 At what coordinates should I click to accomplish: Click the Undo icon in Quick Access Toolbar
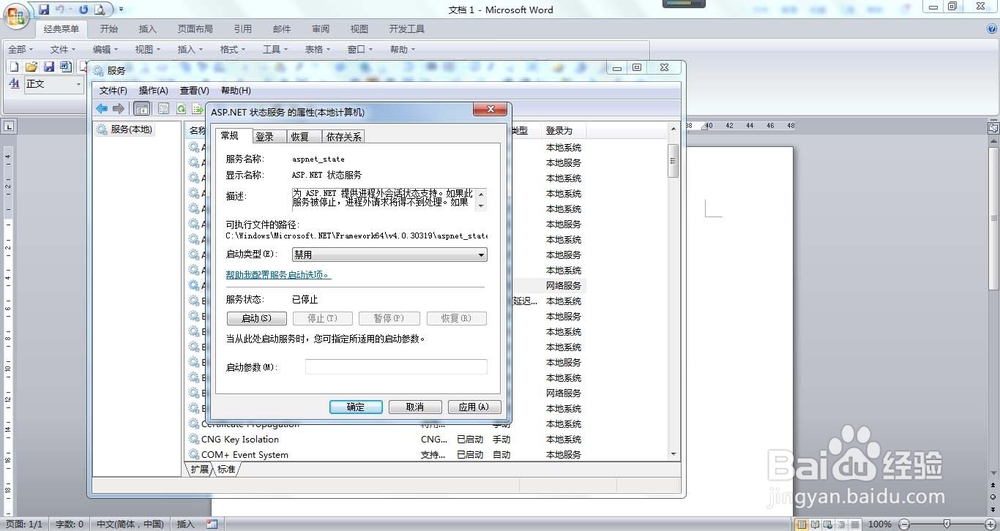tap(60, 10)
